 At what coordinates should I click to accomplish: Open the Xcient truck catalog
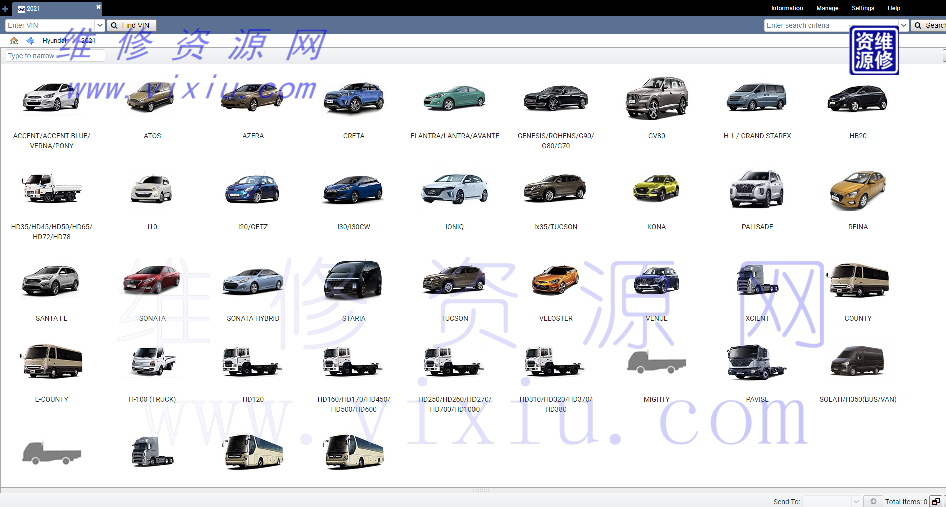755,280
